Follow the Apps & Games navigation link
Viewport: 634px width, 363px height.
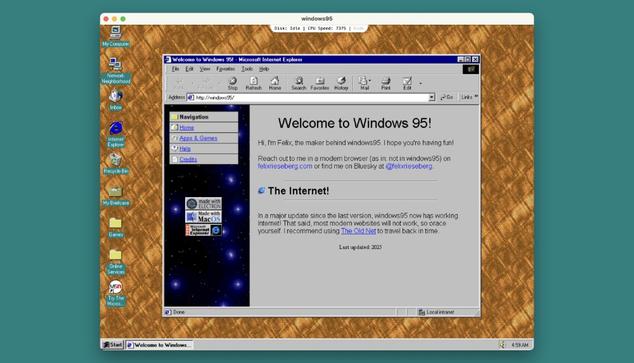click(198, 138)
